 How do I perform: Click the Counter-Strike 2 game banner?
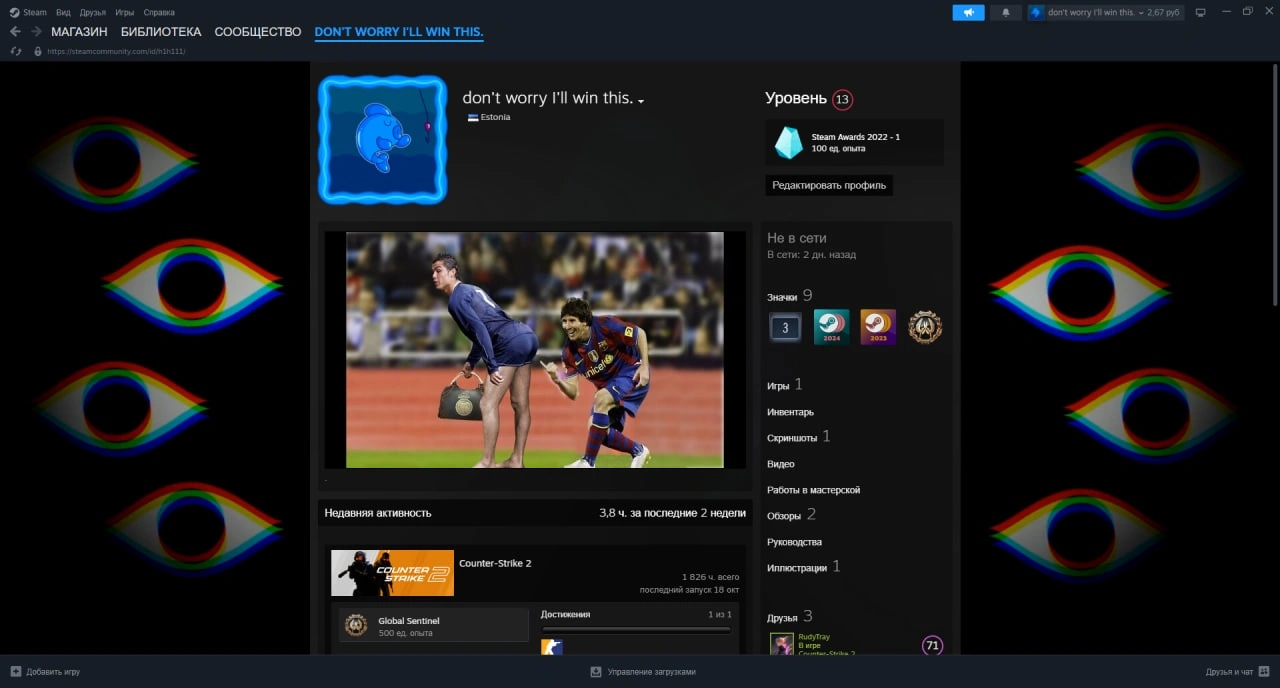(392, 573)
